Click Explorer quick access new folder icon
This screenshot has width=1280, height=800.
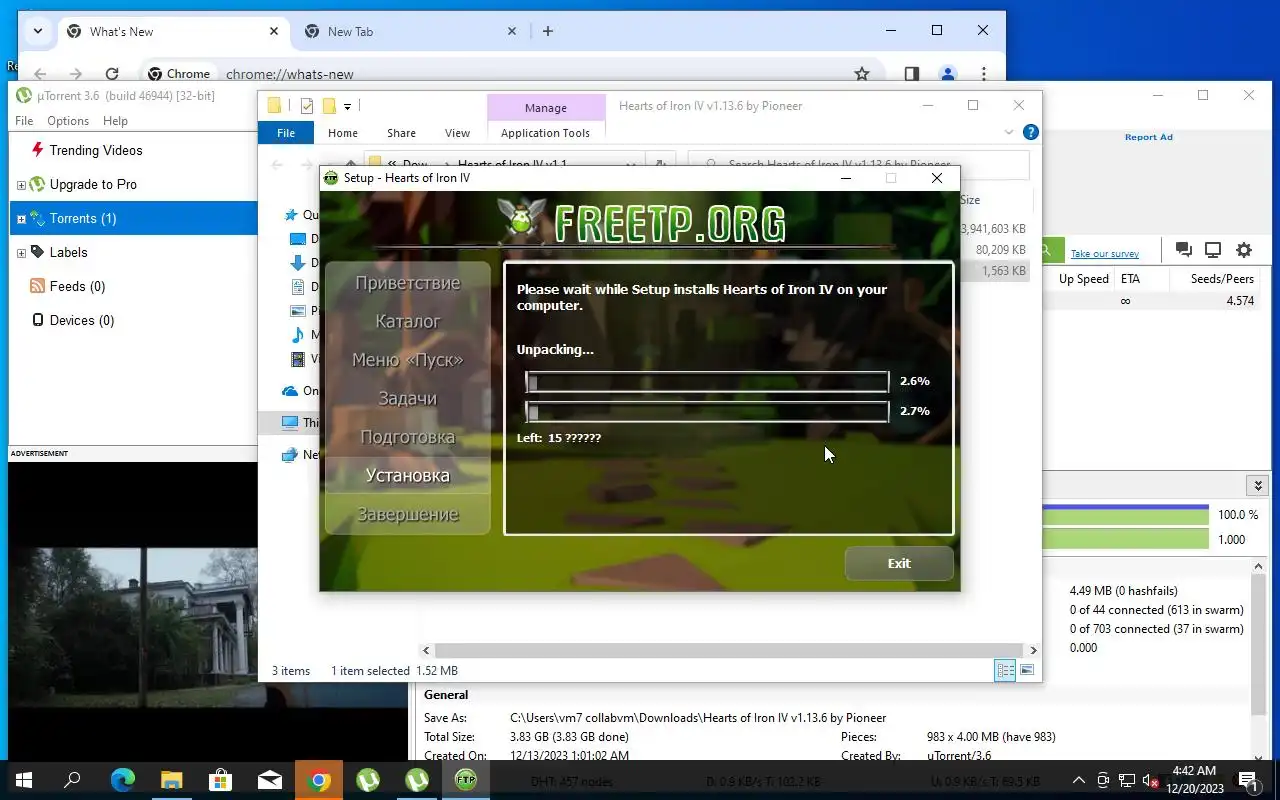(x=328, y=106)
